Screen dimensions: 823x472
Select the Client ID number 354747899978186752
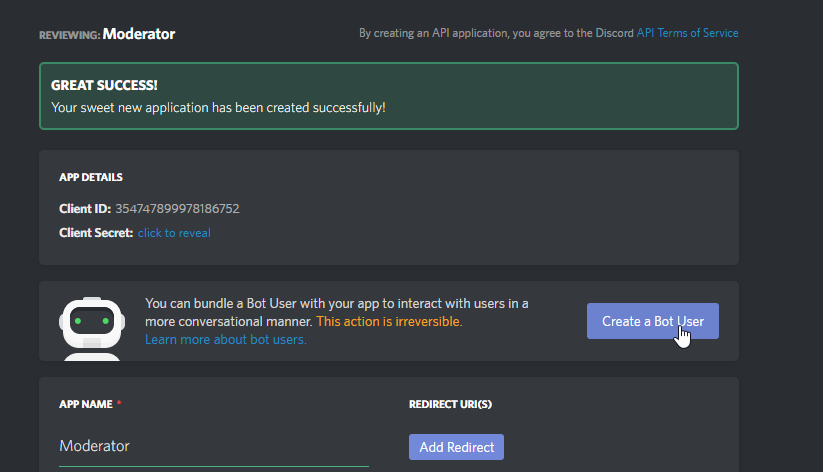pyautogui.click(x=177, y=208)
